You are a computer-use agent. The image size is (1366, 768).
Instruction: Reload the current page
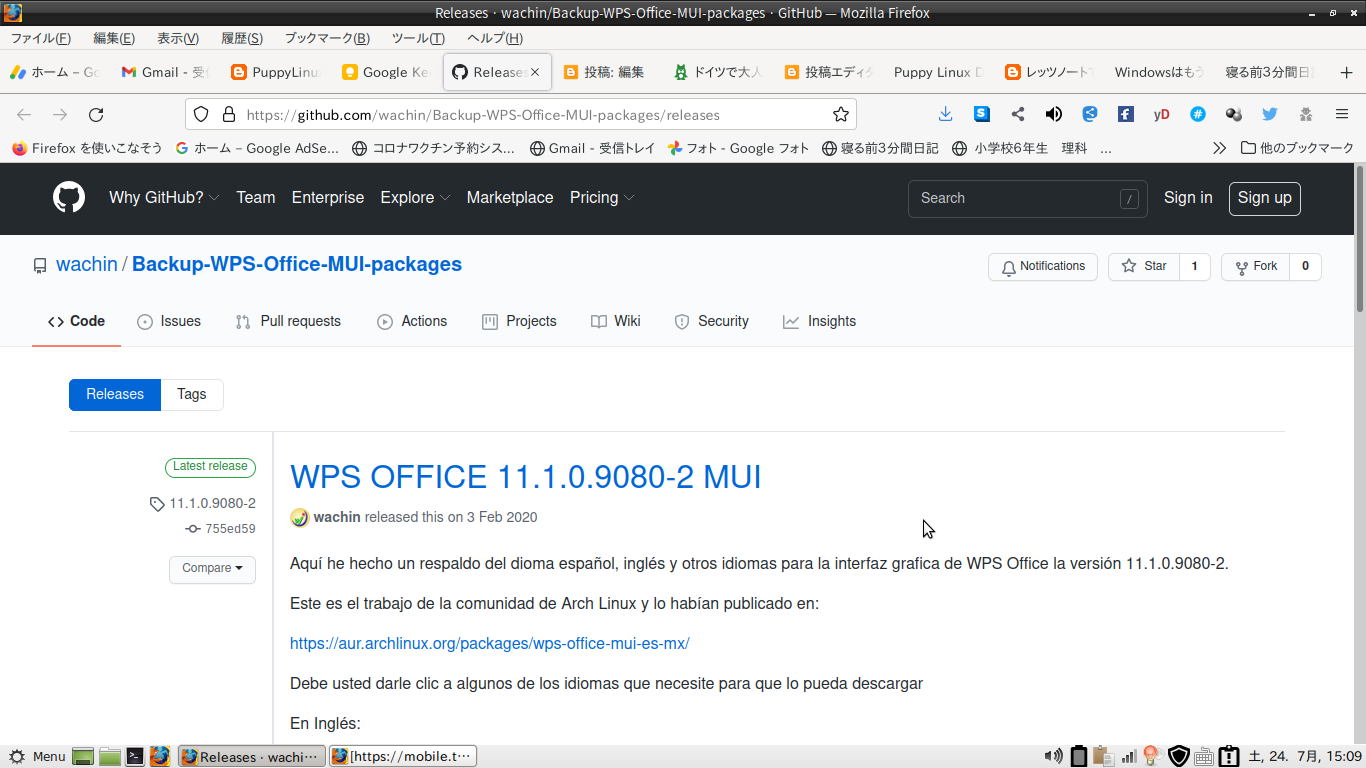[x=96, y=114]
